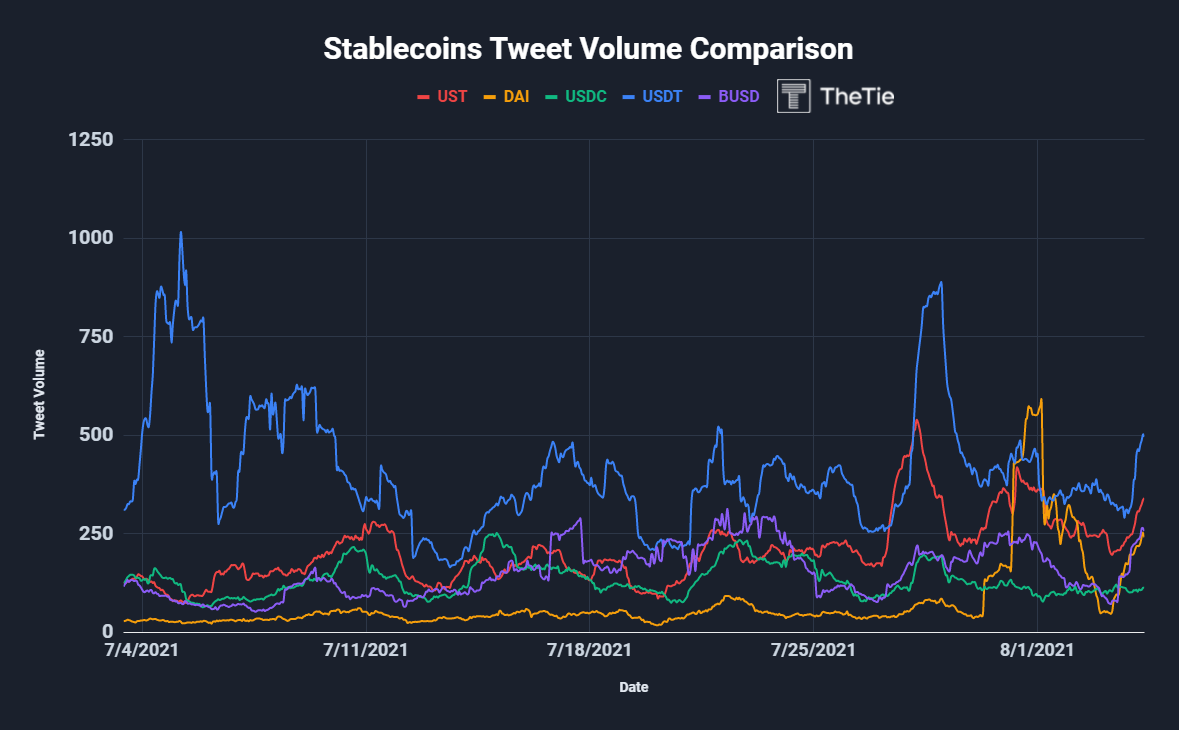Click the TheTie logo icon
1179x730 pixels.
tap(793, 96)
